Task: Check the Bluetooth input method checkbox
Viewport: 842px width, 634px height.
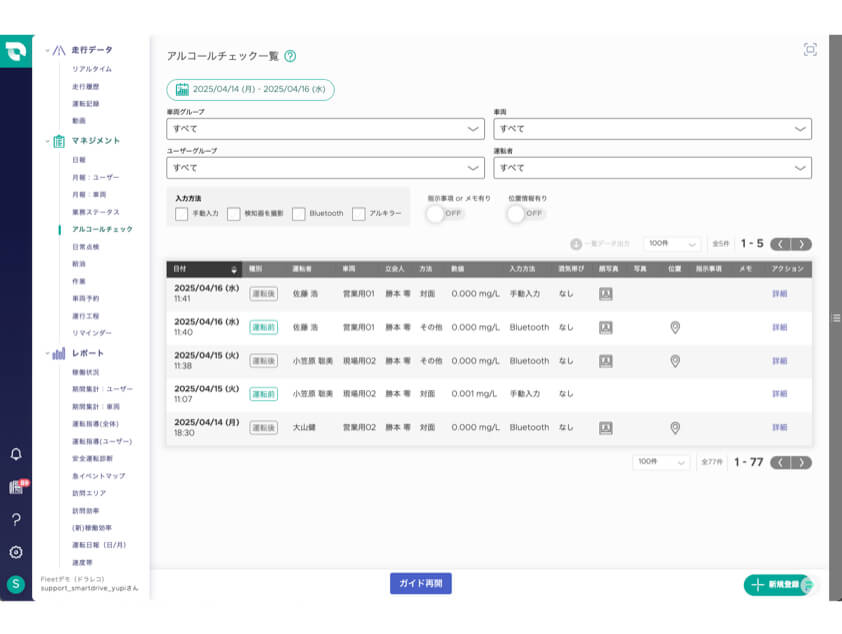Action: 299,214
